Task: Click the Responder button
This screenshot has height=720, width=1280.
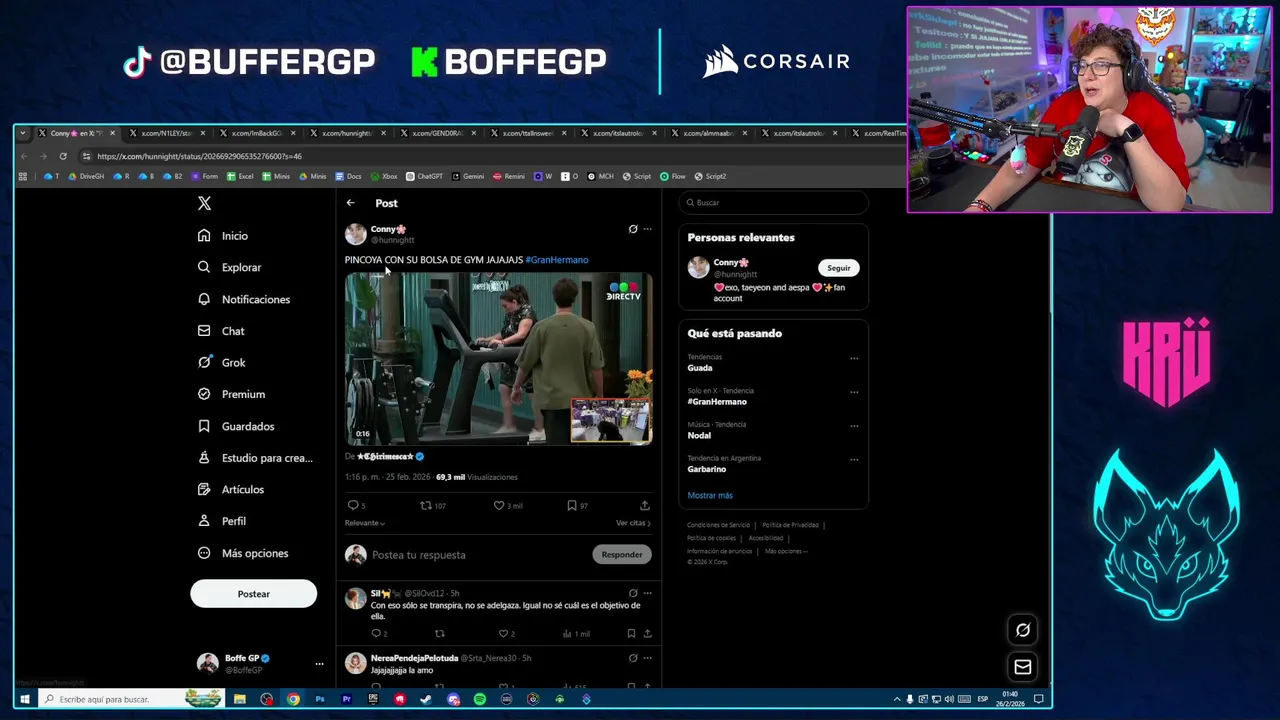Action: 622,555
